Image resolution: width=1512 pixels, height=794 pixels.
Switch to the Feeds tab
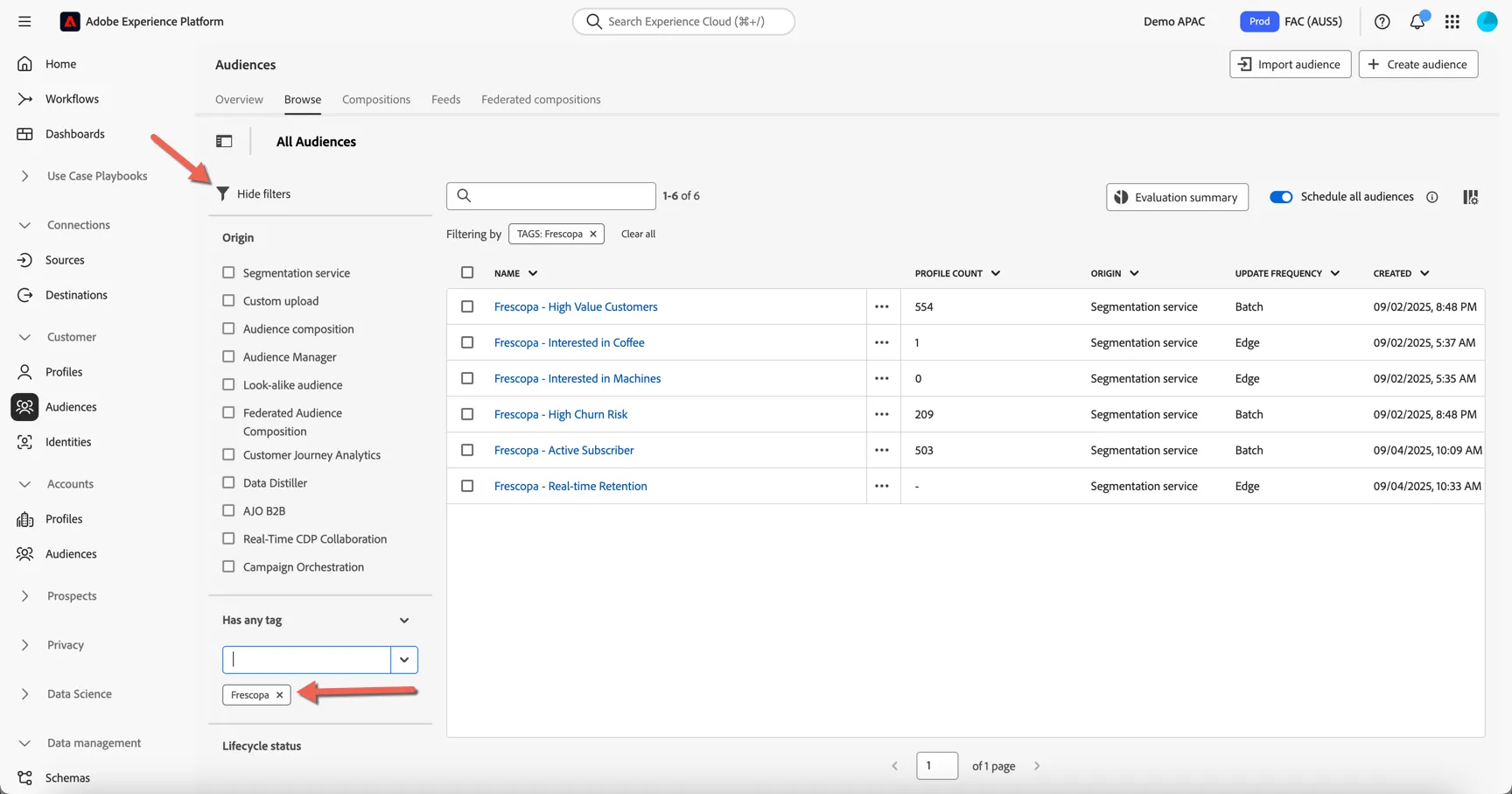coord(445,99)
